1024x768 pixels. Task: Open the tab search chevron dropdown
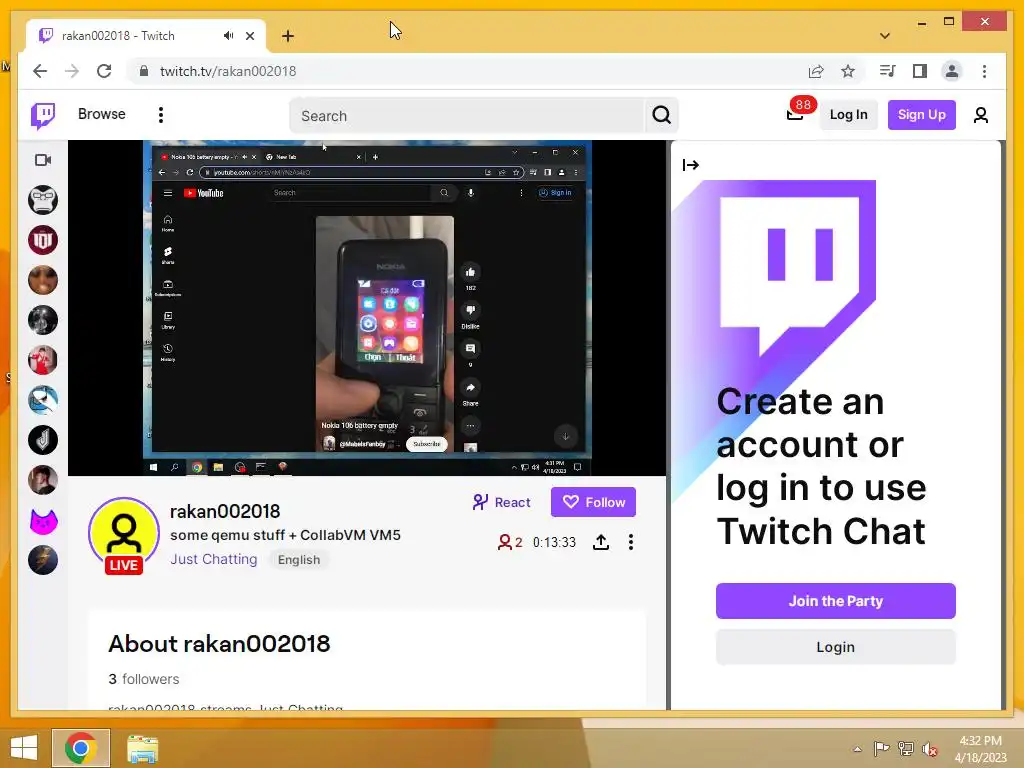pos(885,36)
